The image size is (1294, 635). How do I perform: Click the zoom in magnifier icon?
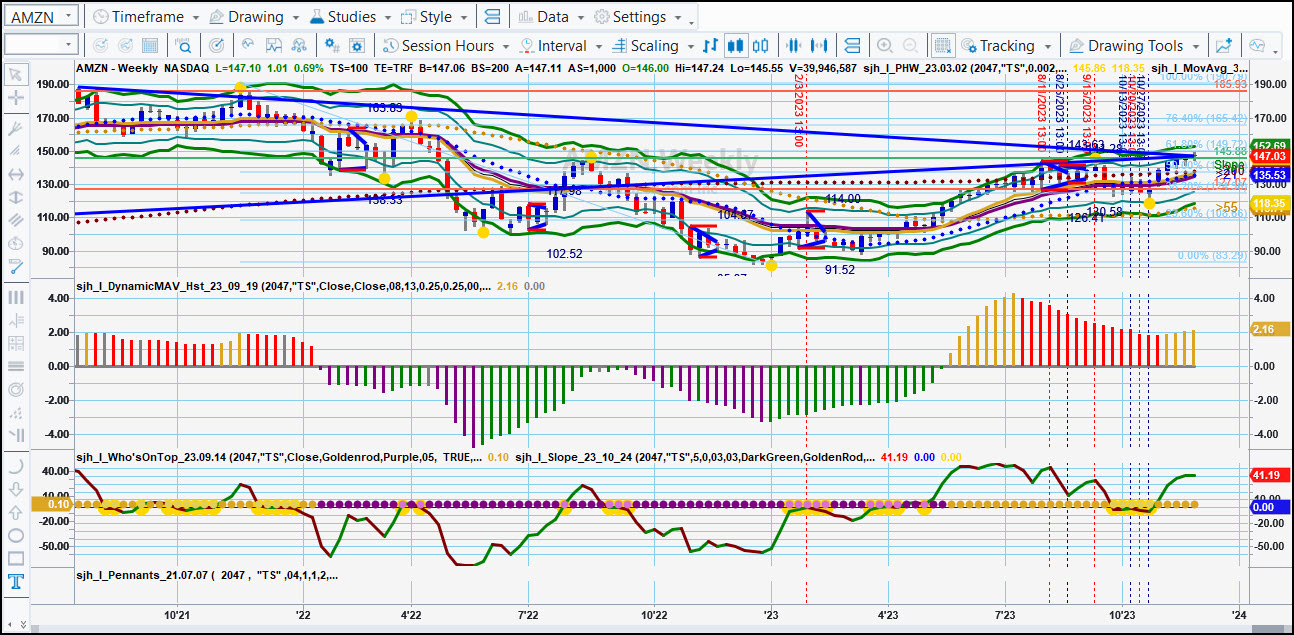coord(885,45)
